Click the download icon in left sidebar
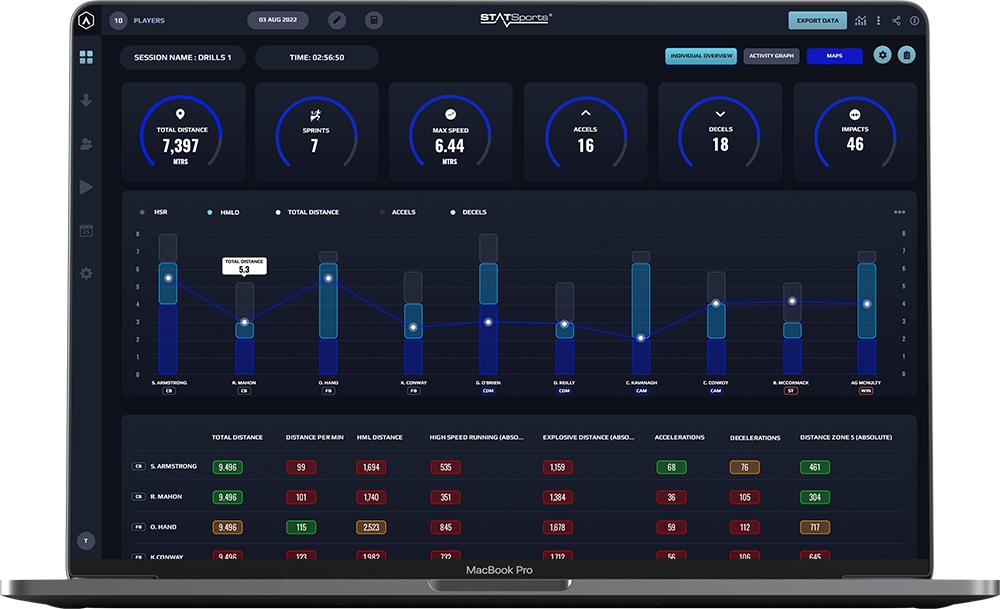The height and width of the screenshot is (609, 1000). (87, 100)
